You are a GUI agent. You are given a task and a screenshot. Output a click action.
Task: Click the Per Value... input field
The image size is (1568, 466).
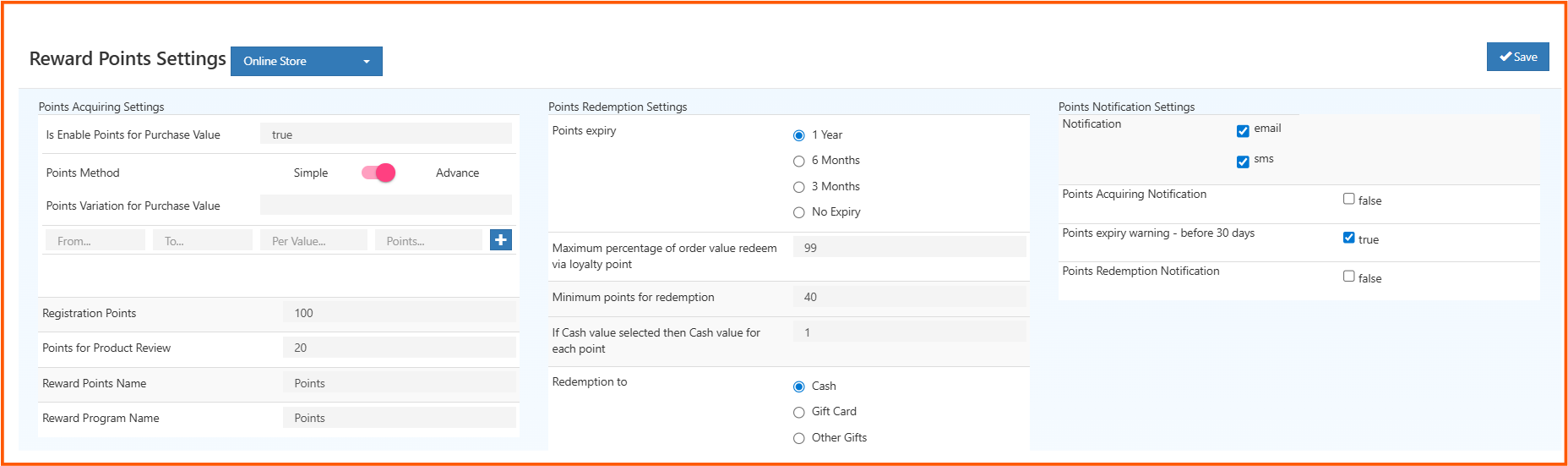(313, 240)
